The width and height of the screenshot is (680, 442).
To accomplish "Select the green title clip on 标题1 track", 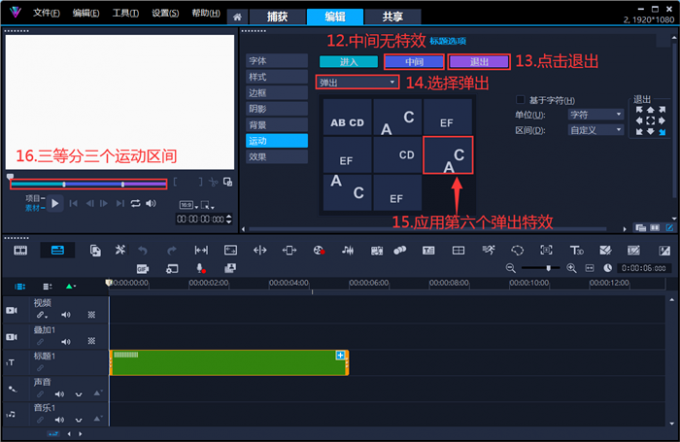I will tap(229, 363).
